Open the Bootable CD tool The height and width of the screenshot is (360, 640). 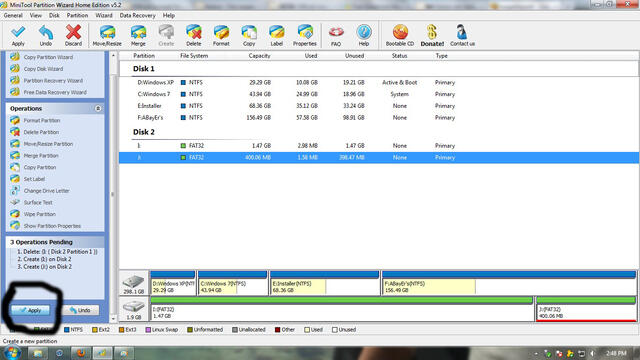(x=400, y=36)
